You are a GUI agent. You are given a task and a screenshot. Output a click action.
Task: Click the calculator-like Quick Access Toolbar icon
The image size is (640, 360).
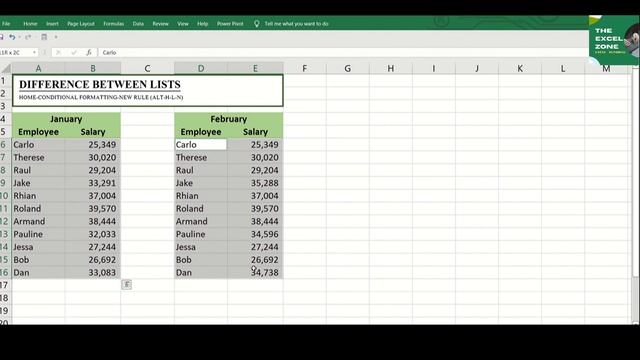click(x=44, y=37)
